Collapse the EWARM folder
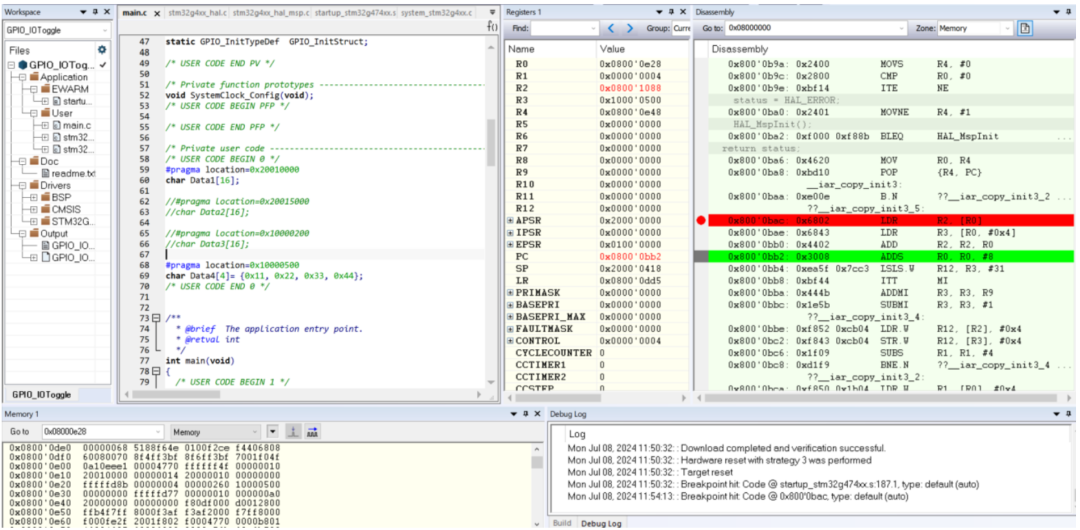Image resolution: width=1080 pixels, height=530 pixels. pos(34,89)
